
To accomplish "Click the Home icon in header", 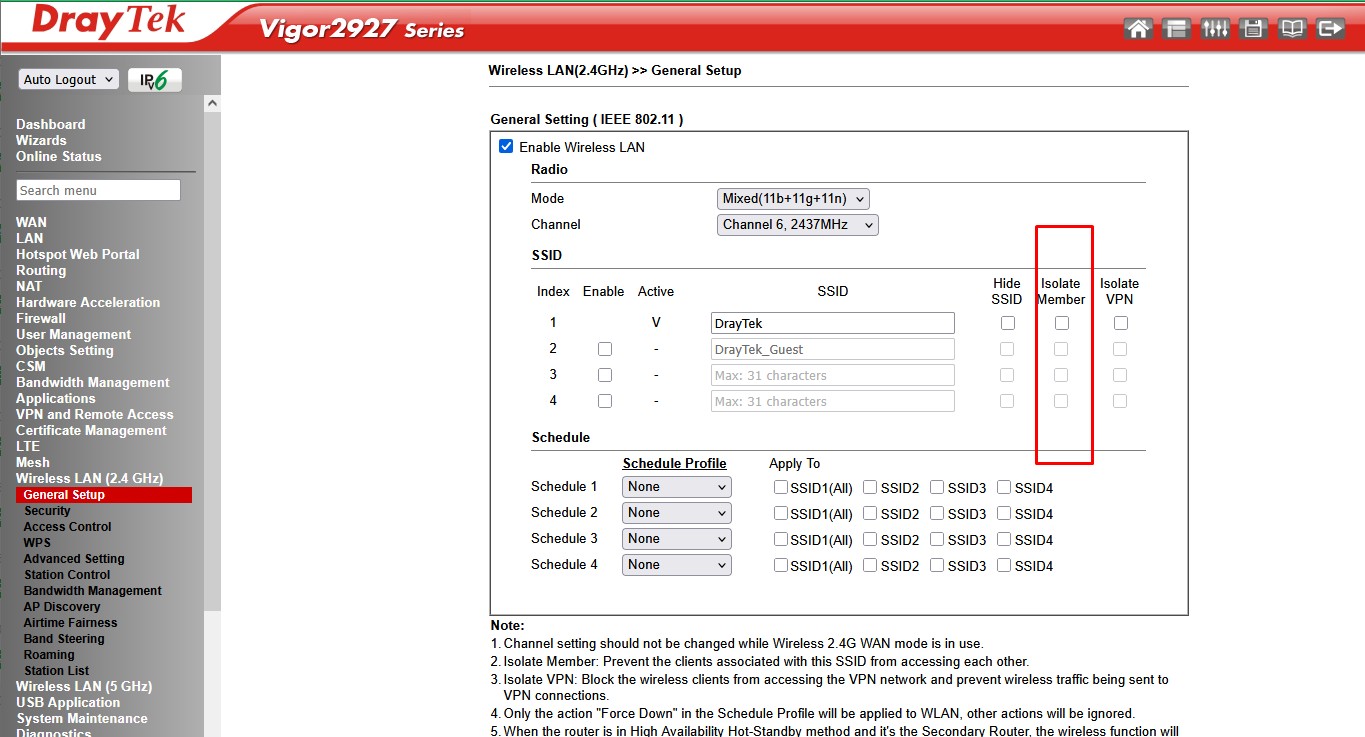I will pyautogui.click(x=1138, y=28).
